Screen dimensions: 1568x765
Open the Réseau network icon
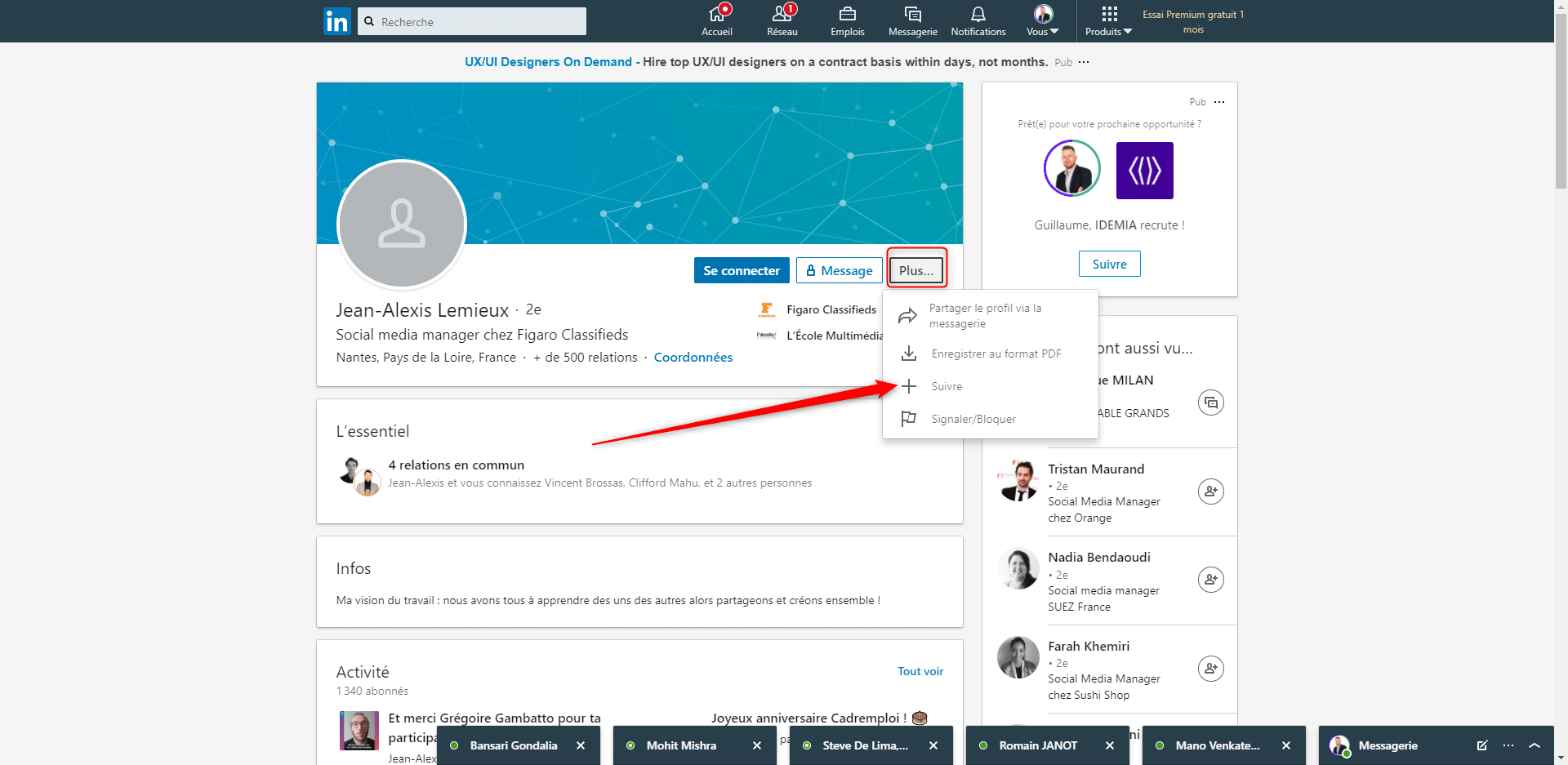pyautogui.click(x=782, y=14)
